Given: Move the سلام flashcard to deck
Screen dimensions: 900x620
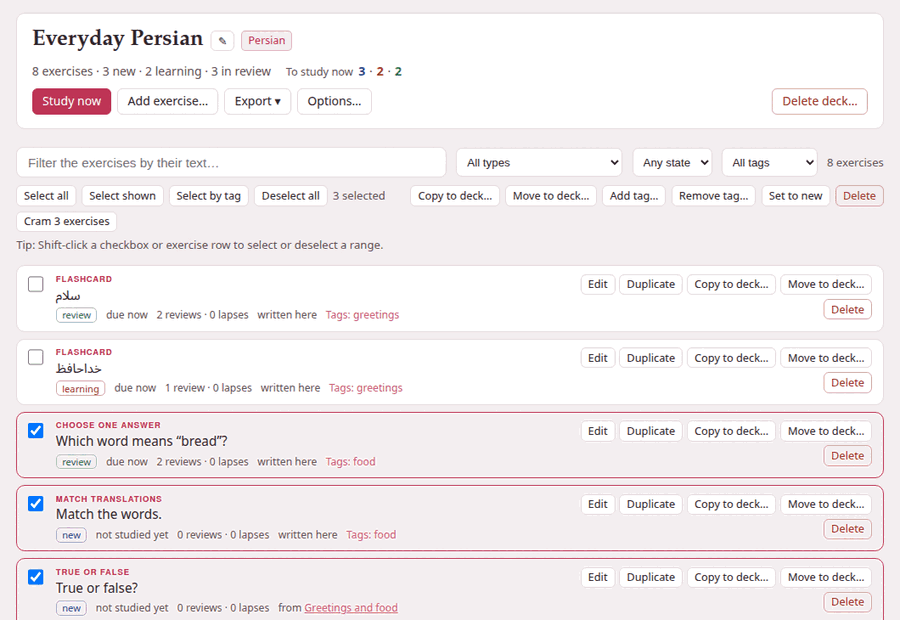Looking at the screenshot, I should point(826,284).
